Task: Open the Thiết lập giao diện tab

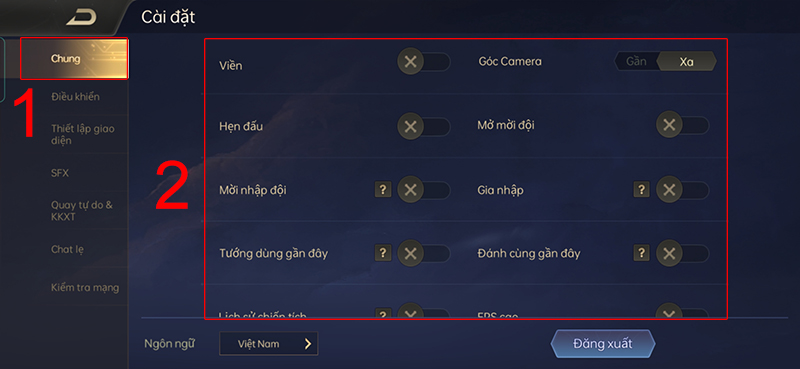Action: [83, 134]
